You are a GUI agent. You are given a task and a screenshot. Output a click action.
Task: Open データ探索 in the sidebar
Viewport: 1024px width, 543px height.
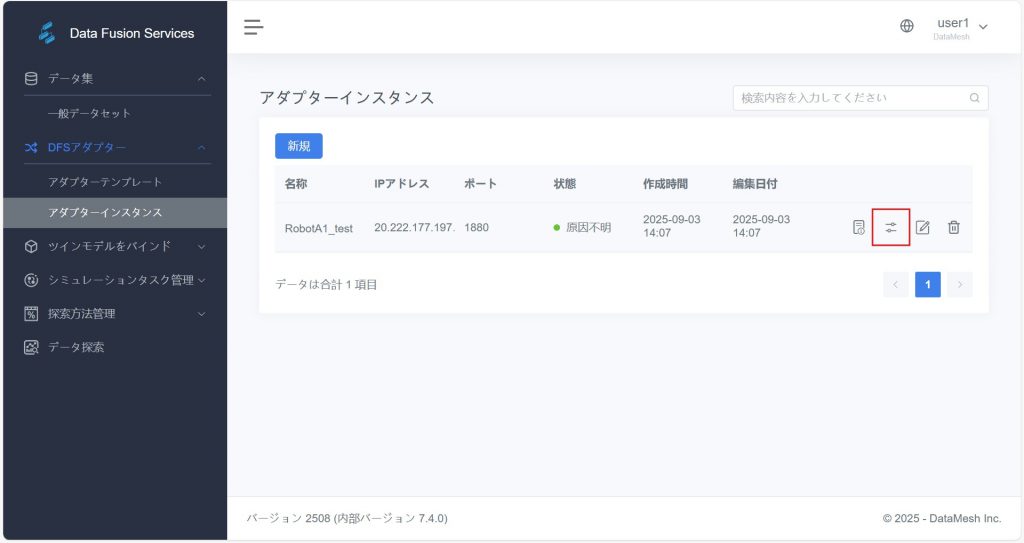click(76, 348)
